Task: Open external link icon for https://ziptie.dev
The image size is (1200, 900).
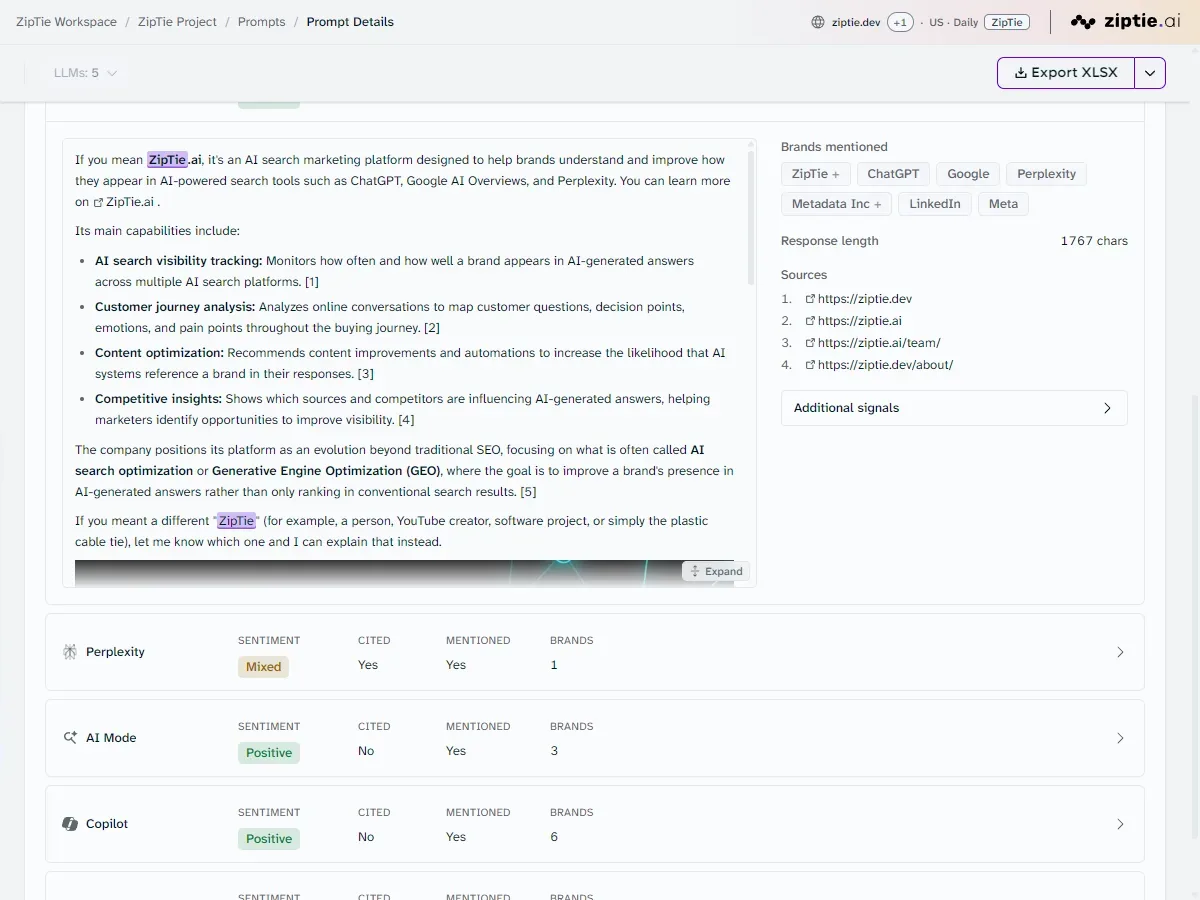Action: click(x=810, y=299)
